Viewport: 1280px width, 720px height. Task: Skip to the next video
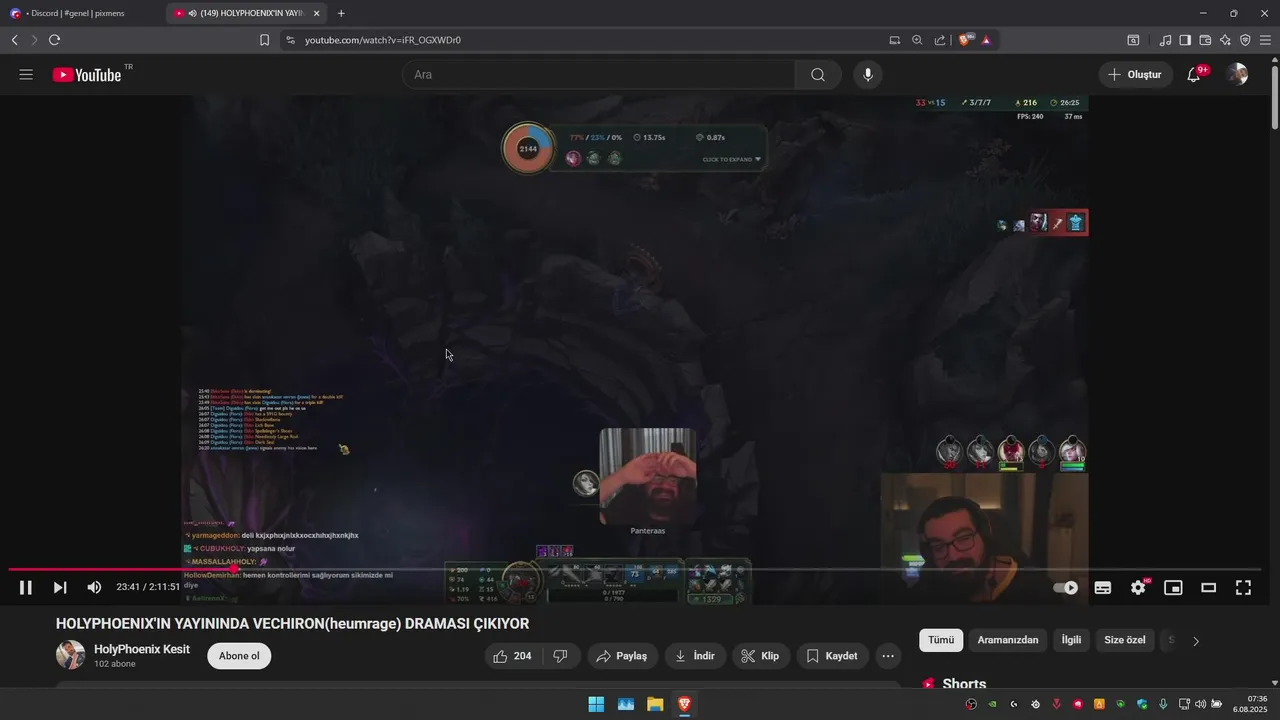60,588
